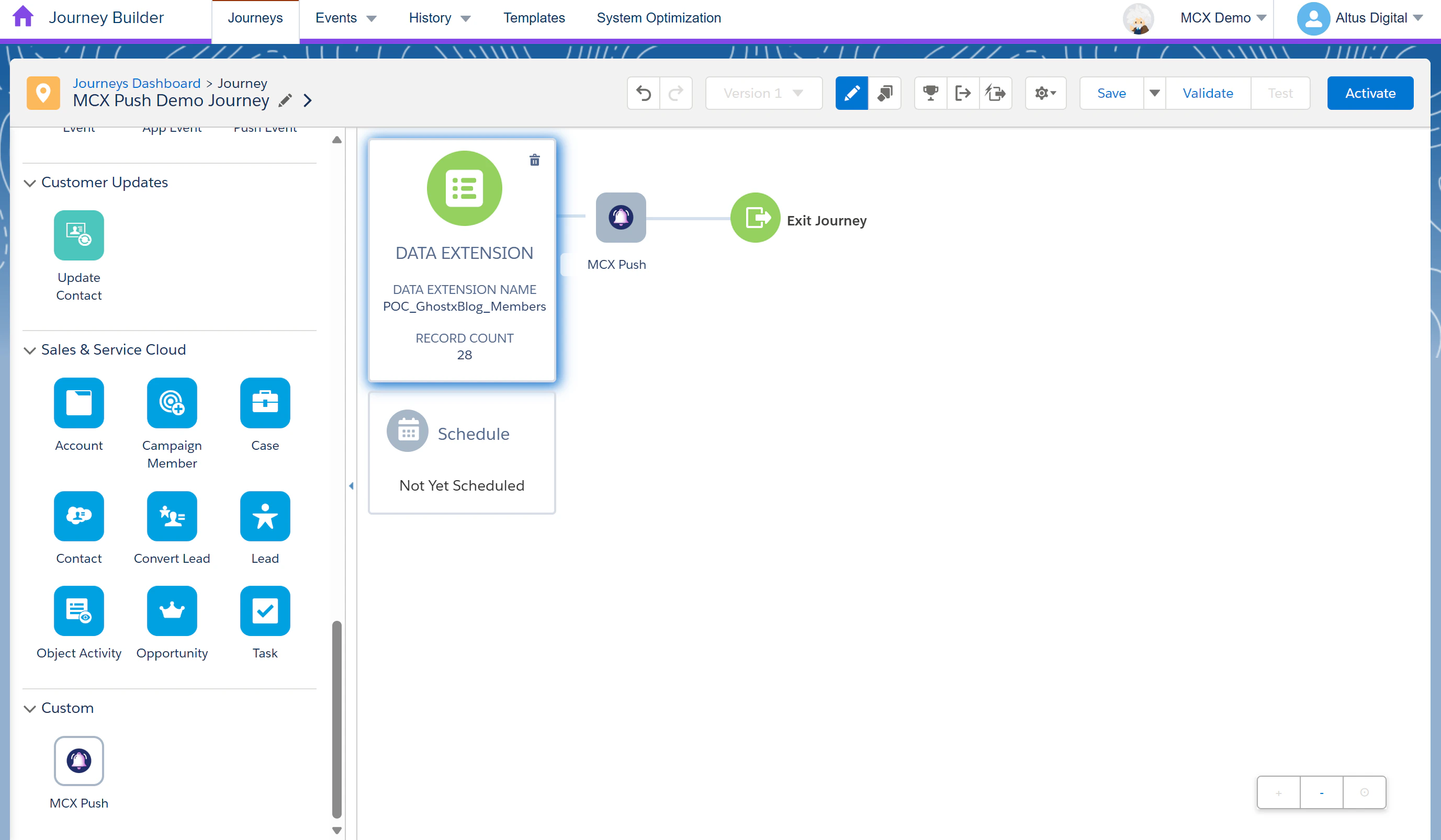Select the Campaign Member activity icon

point(172,403)
